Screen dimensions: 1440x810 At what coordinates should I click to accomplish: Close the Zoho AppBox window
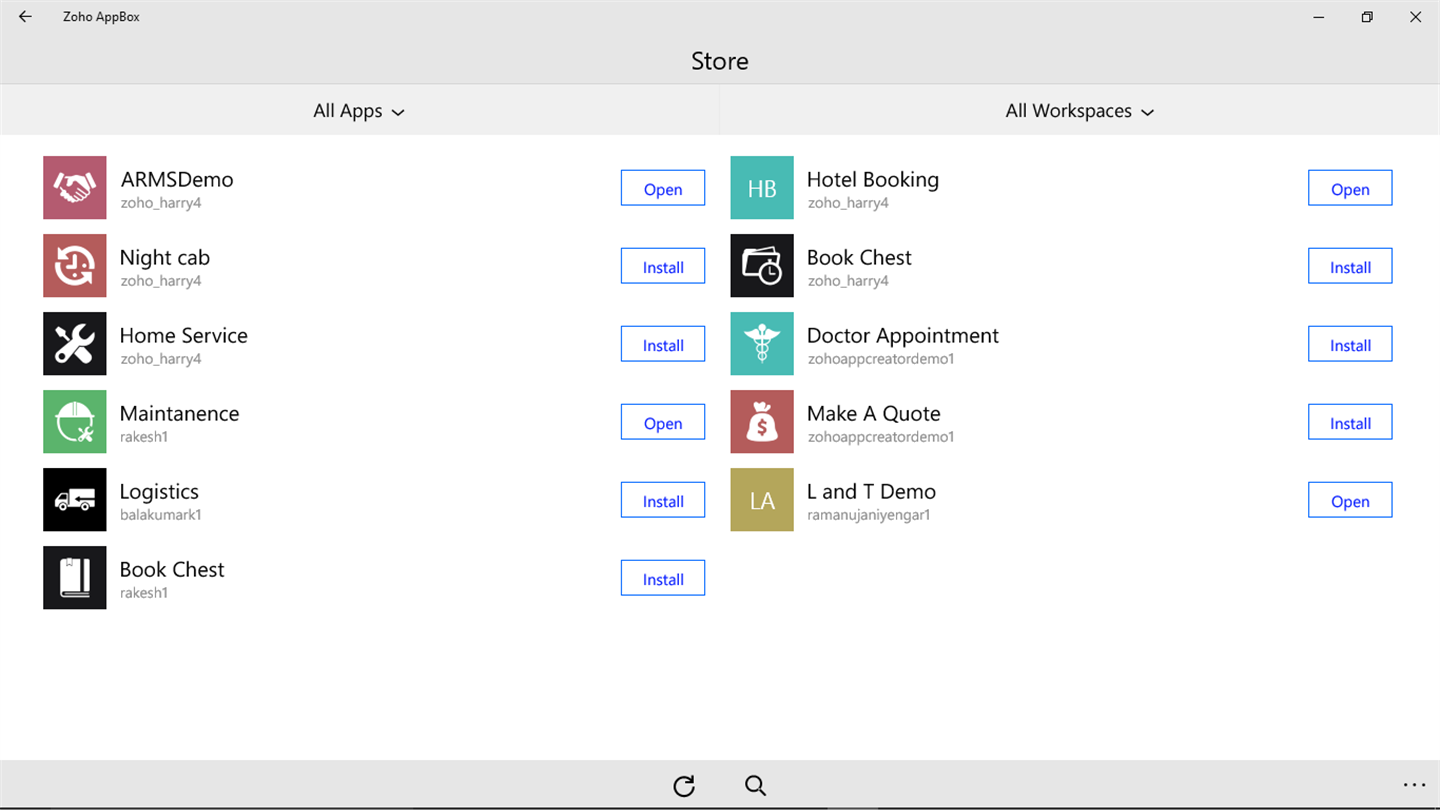point(1415,17)
